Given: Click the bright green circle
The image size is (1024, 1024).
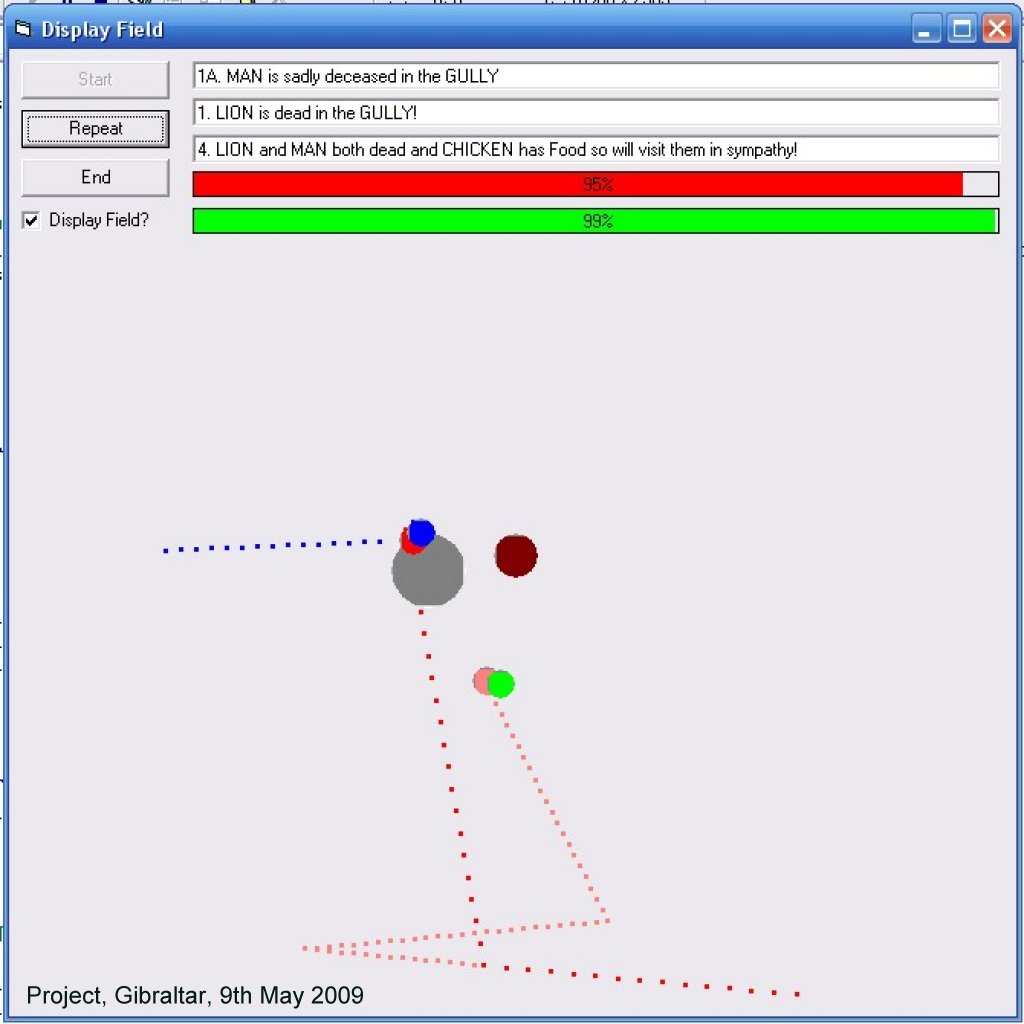Looking at the screenshot, I should pyautogui.click(x=501, y=684).
